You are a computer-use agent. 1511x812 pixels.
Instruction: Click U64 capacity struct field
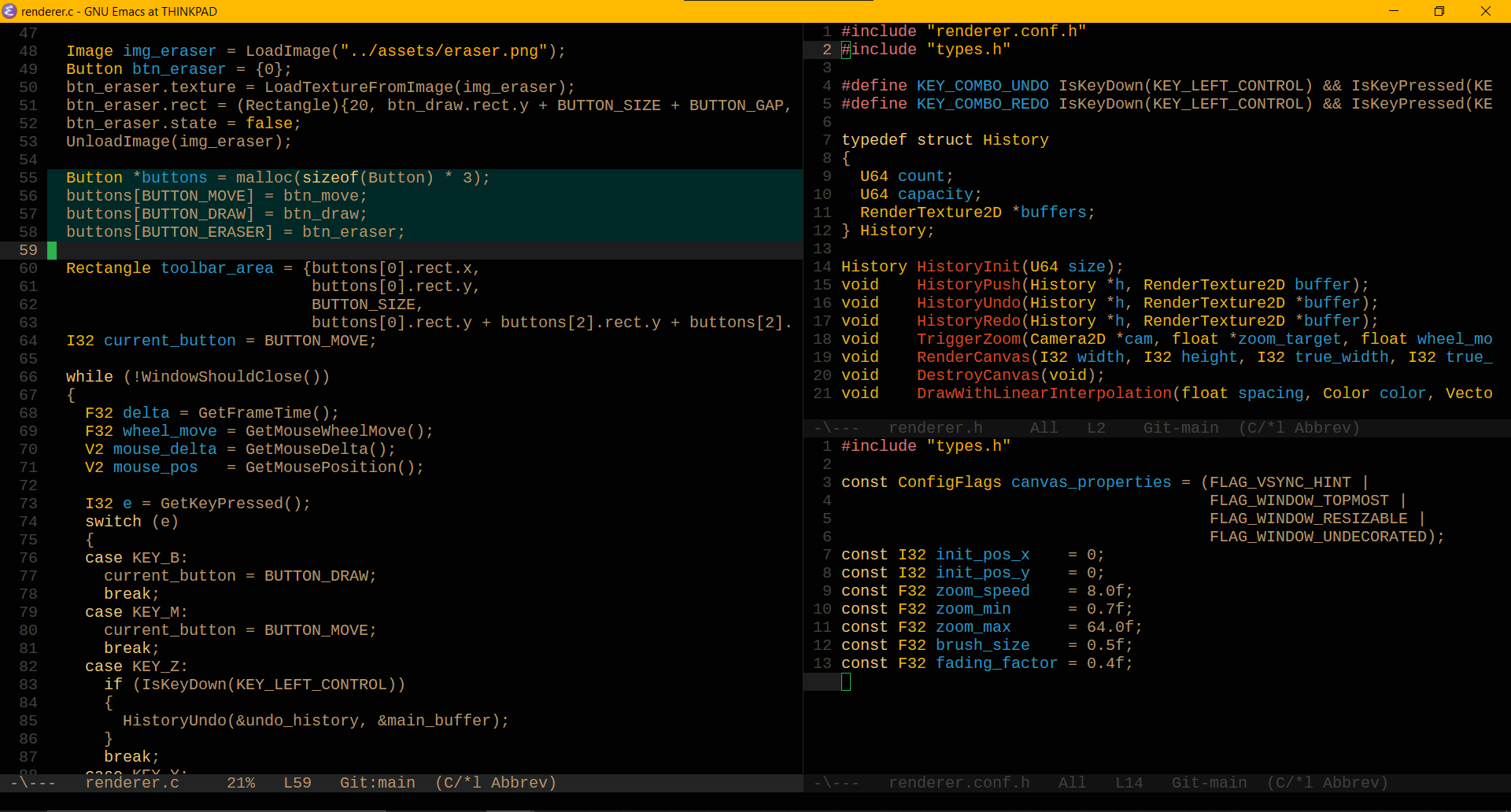(x=922, y=194)
